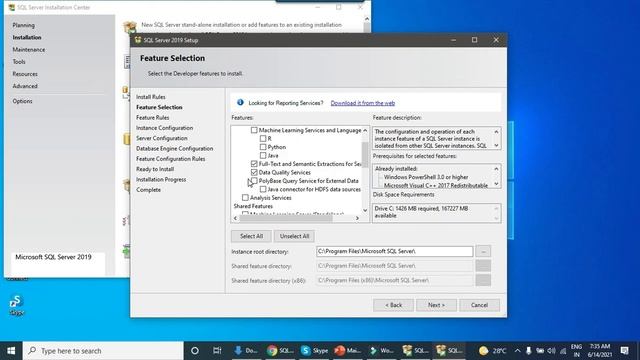Open volume control in system tray
Screen dimensions: 640x360
551,351
